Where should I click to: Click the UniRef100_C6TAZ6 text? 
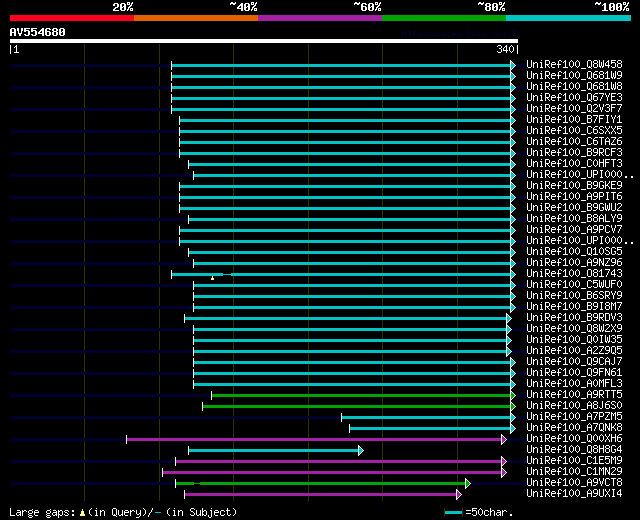(574, 141)
